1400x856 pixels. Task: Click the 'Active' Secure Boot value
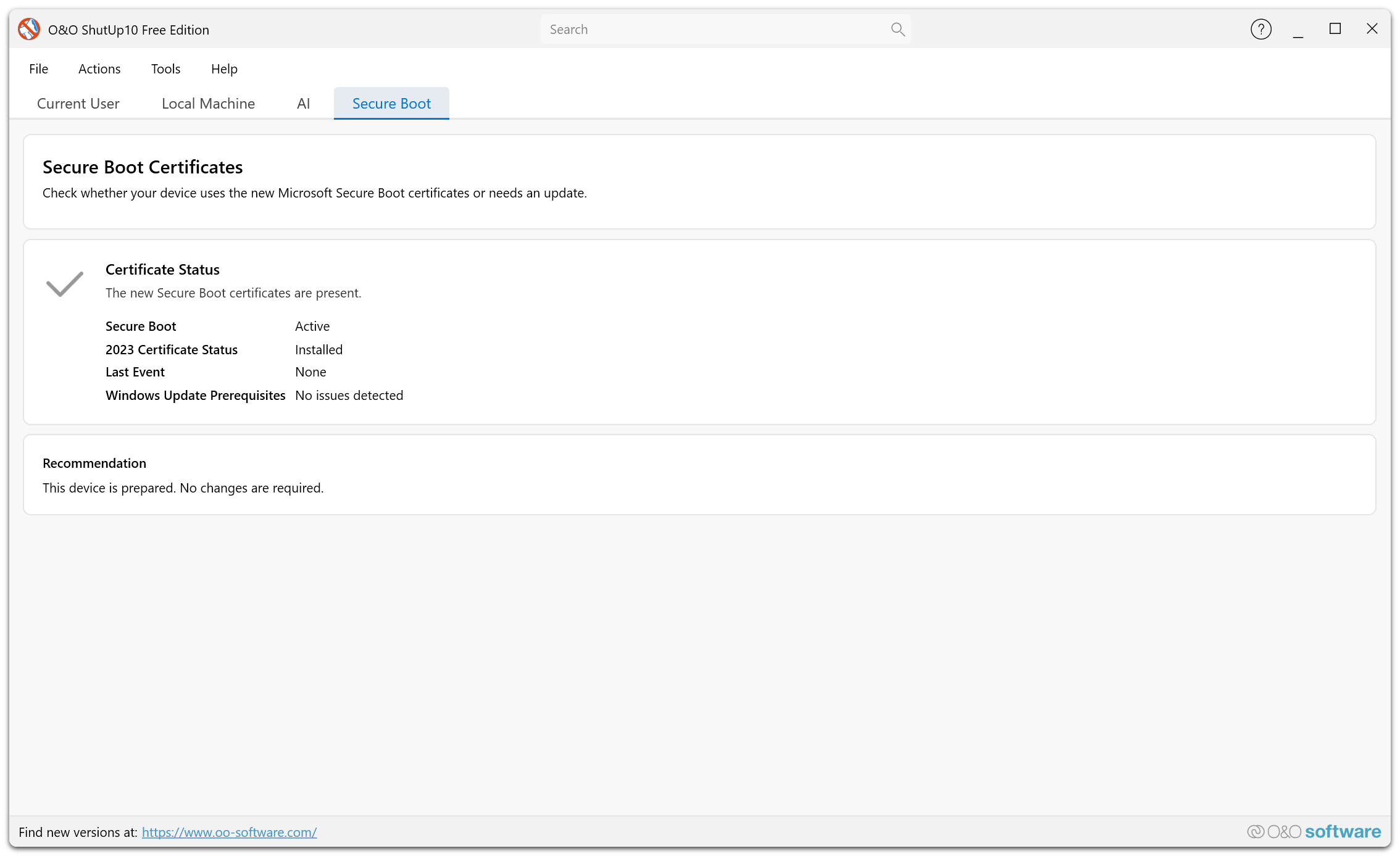(x=312, y=326)
